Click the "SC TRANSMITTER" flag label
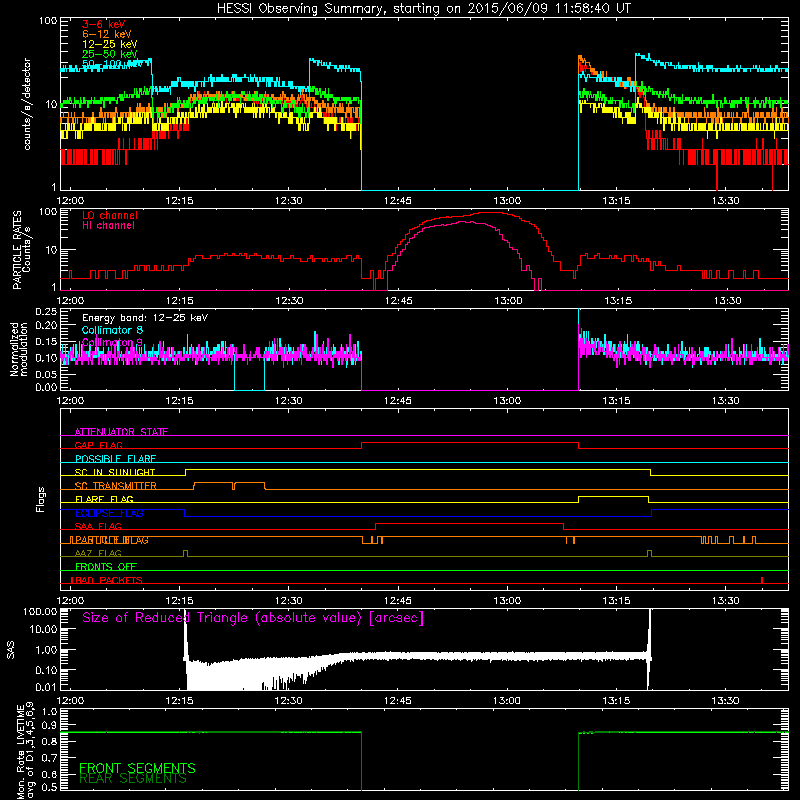Image resolution: width=800 pixels, height=800 pixels. 116,485
